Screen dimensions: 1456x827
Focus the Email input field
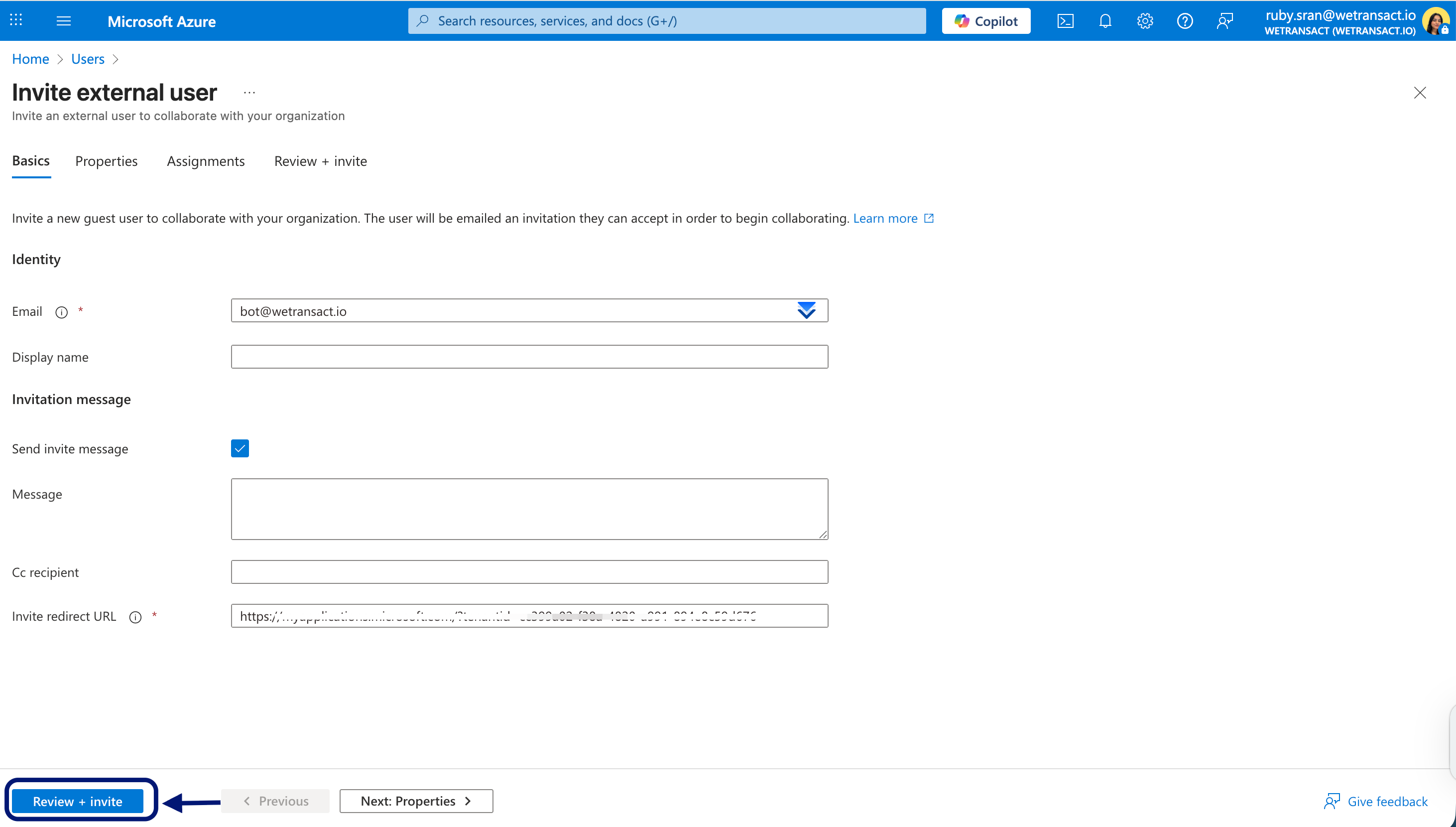click(x=529, y=311)
